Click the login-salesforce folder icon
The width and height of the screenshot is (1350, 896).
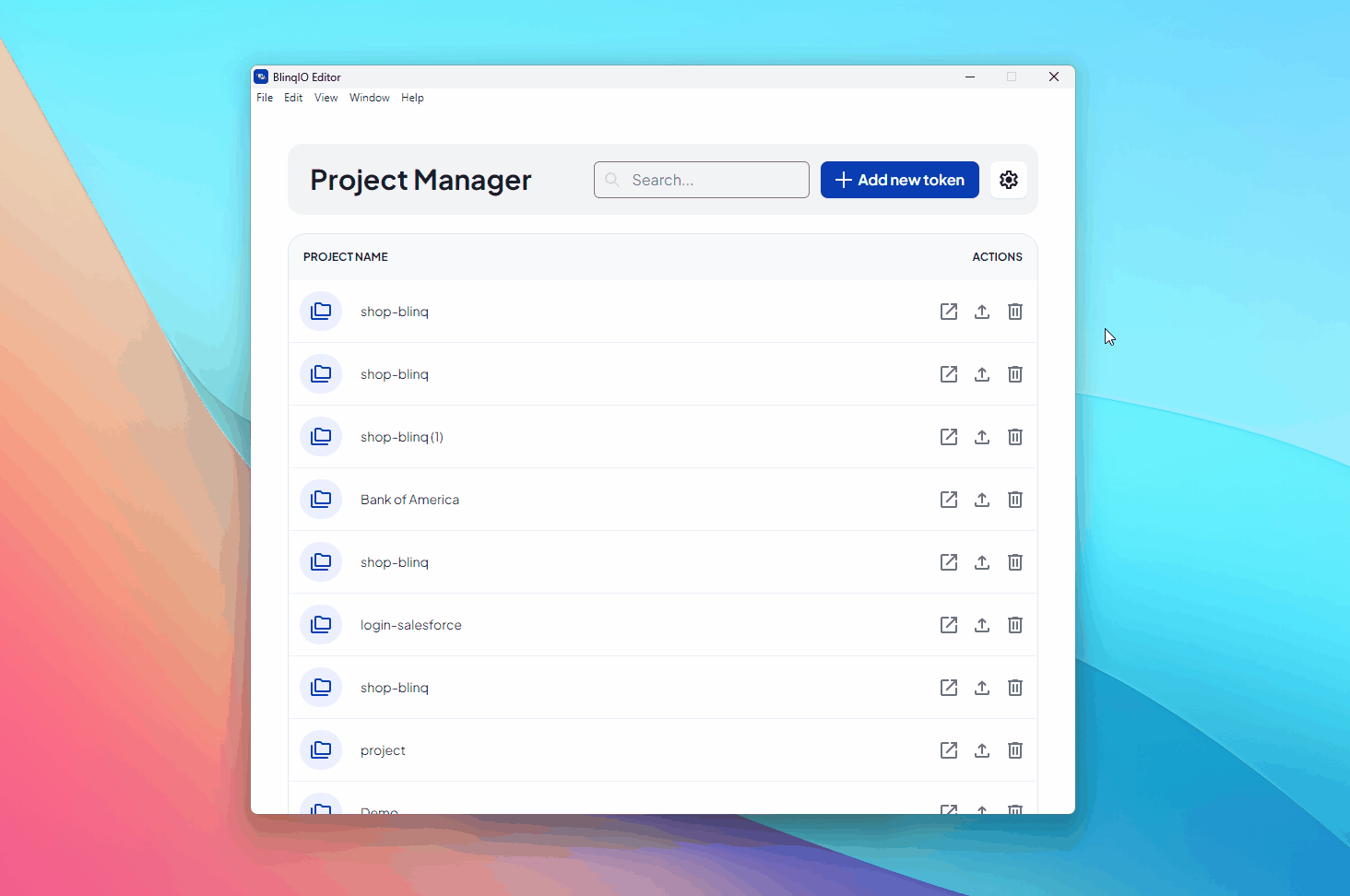click(321, 625)
